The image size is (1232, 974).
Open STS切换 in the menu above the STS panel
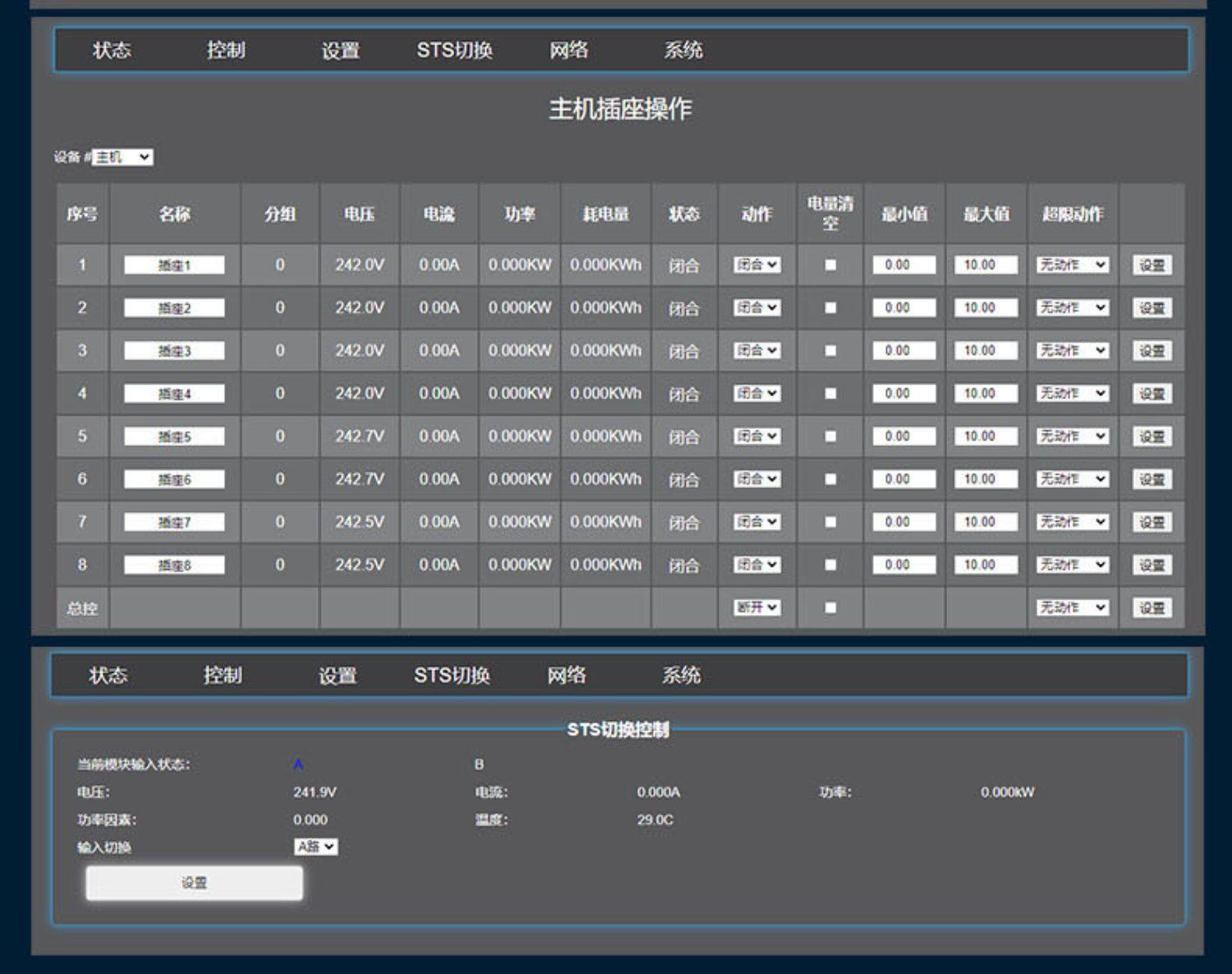452,675
